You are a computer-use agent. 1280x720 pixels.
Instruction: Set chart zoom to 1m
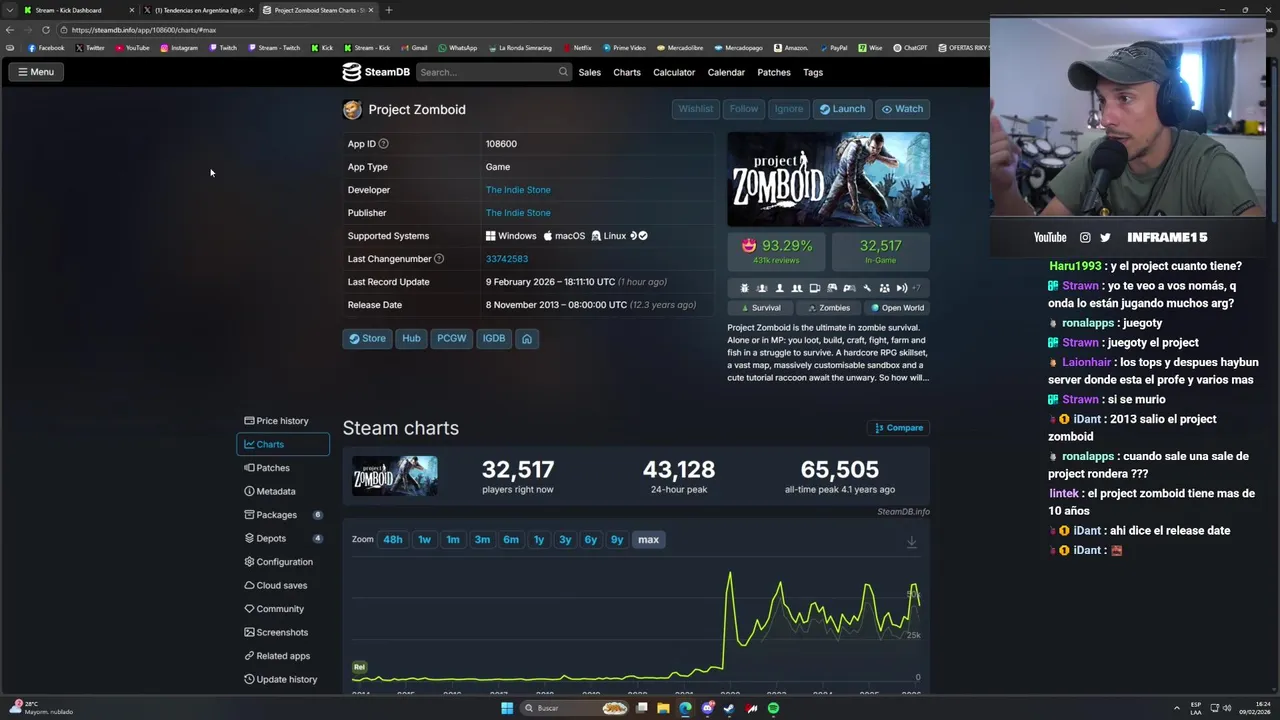453,540
